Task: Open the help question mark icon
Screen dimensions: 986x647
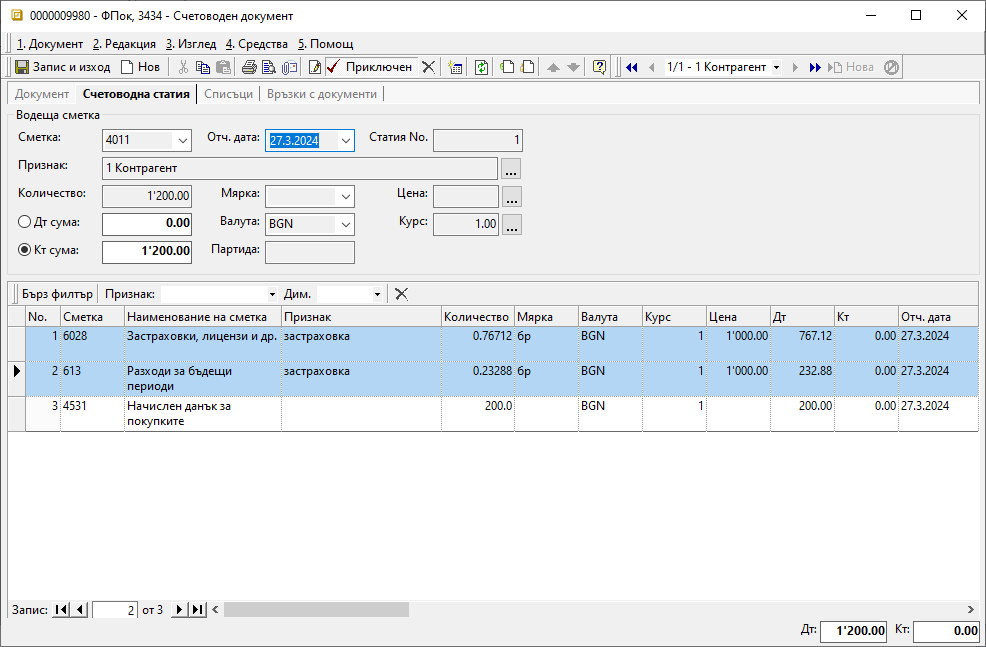Action: pos(599,67)
